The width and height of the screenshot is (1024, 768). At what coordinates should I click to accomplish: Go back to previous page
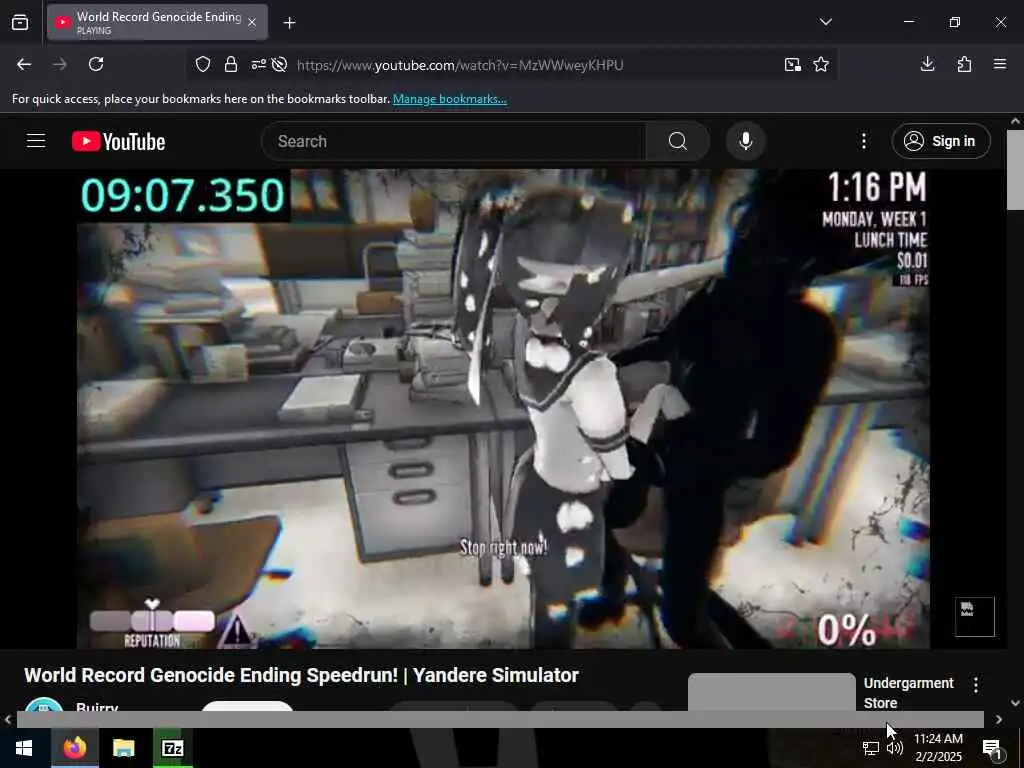(x=24, y=64)
